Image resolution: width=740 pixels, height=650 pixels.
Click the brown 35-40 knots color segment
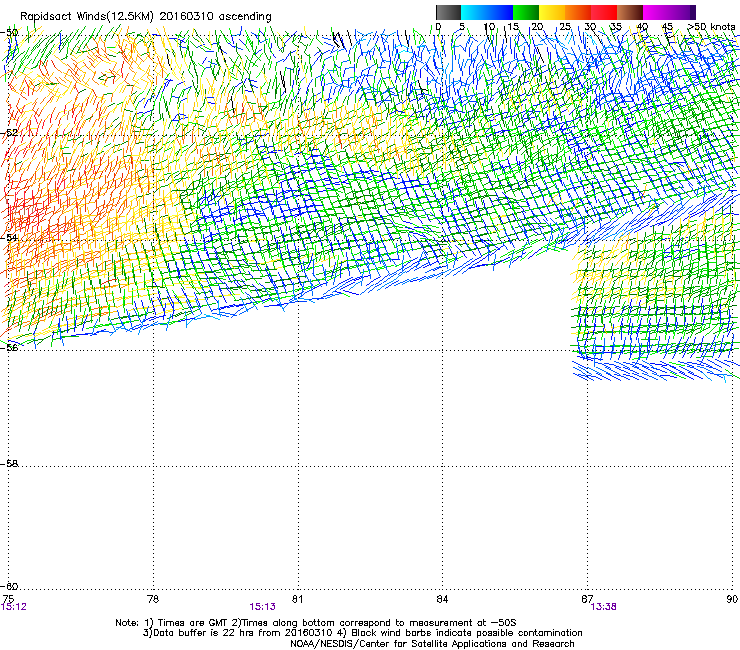click(x=630, y=12)
